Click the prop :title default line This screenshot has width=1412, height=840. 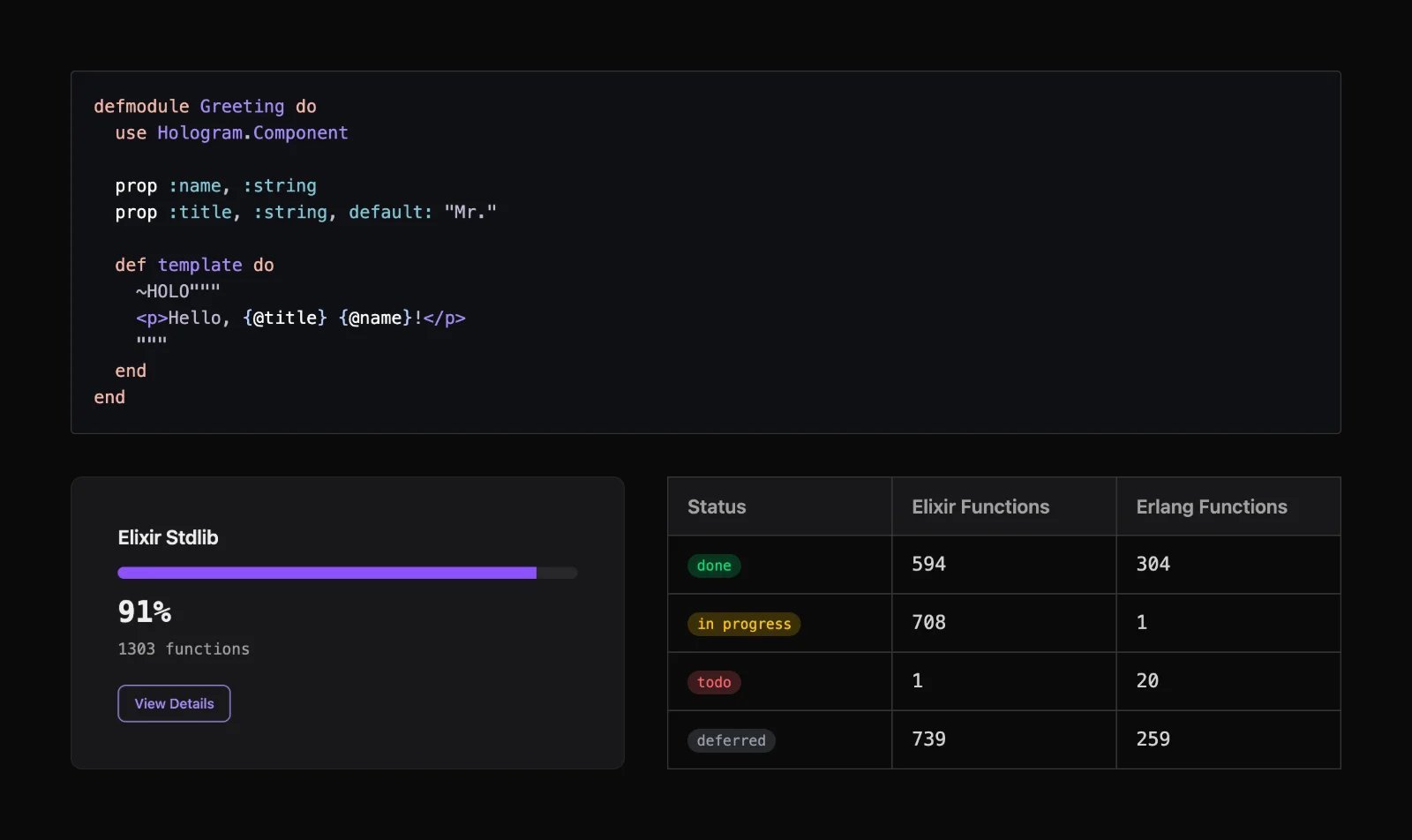point(305,212)
